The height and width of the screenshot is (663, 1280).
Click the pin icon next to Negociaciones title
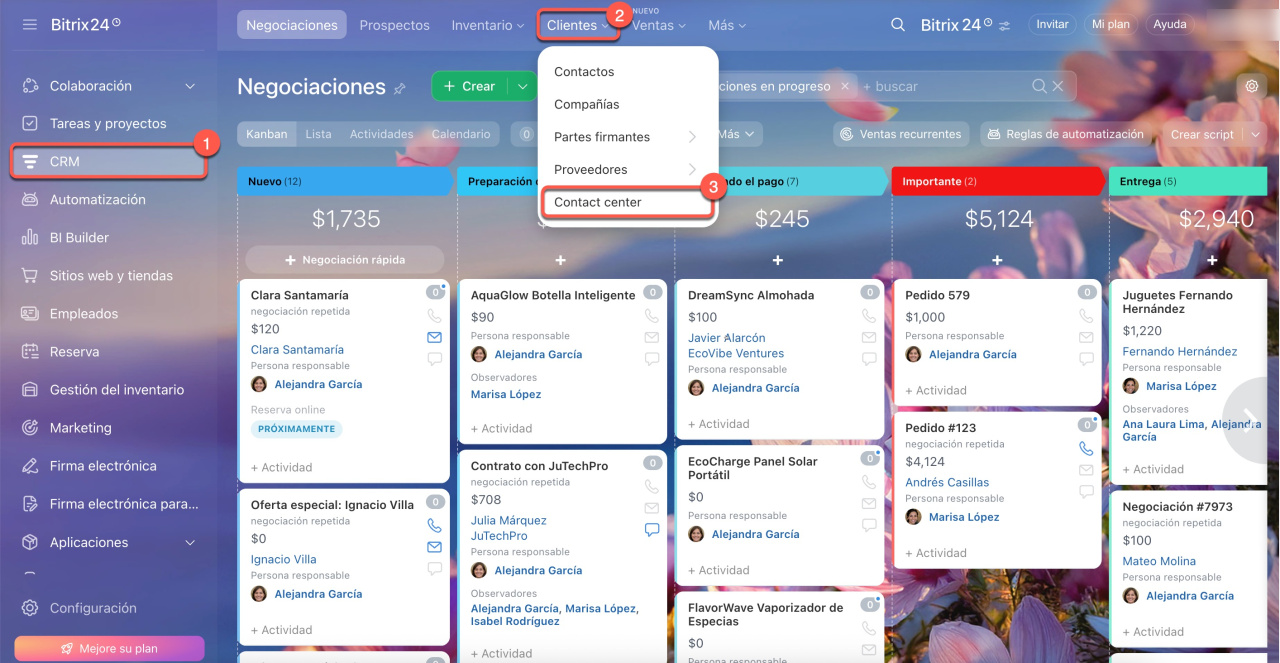tap(400, 88)
